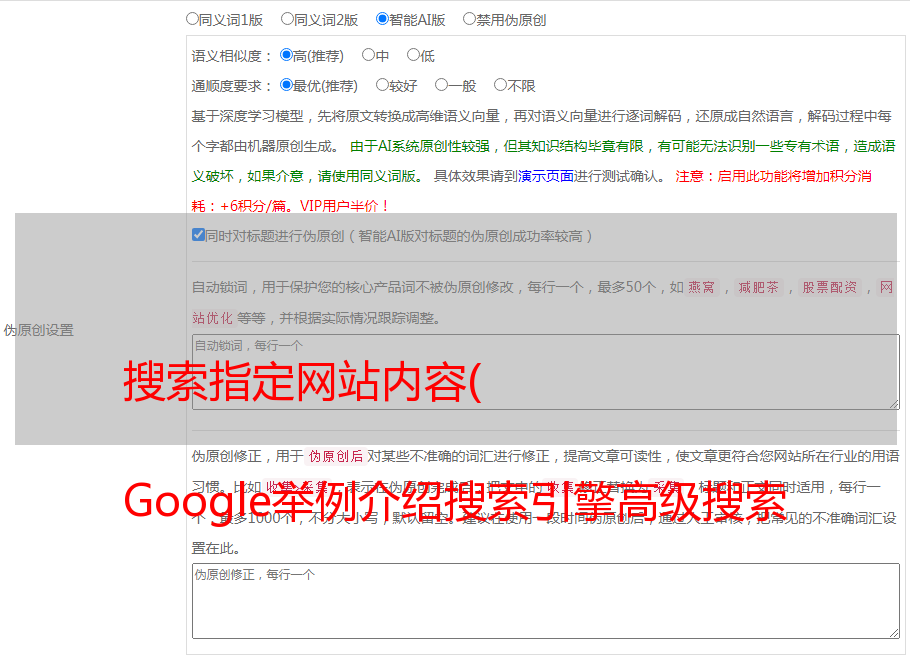Set 语义相似度 to 高(推荐)
The image size is (911, 658).
click(x=286, y=55)
